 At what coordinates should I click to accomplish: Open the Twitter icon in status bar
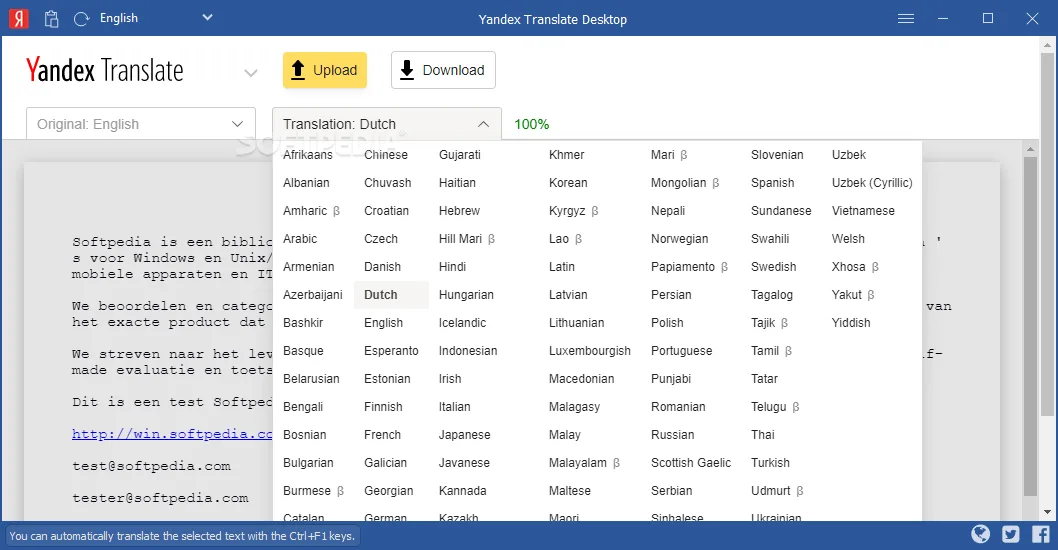point(1011,534)
